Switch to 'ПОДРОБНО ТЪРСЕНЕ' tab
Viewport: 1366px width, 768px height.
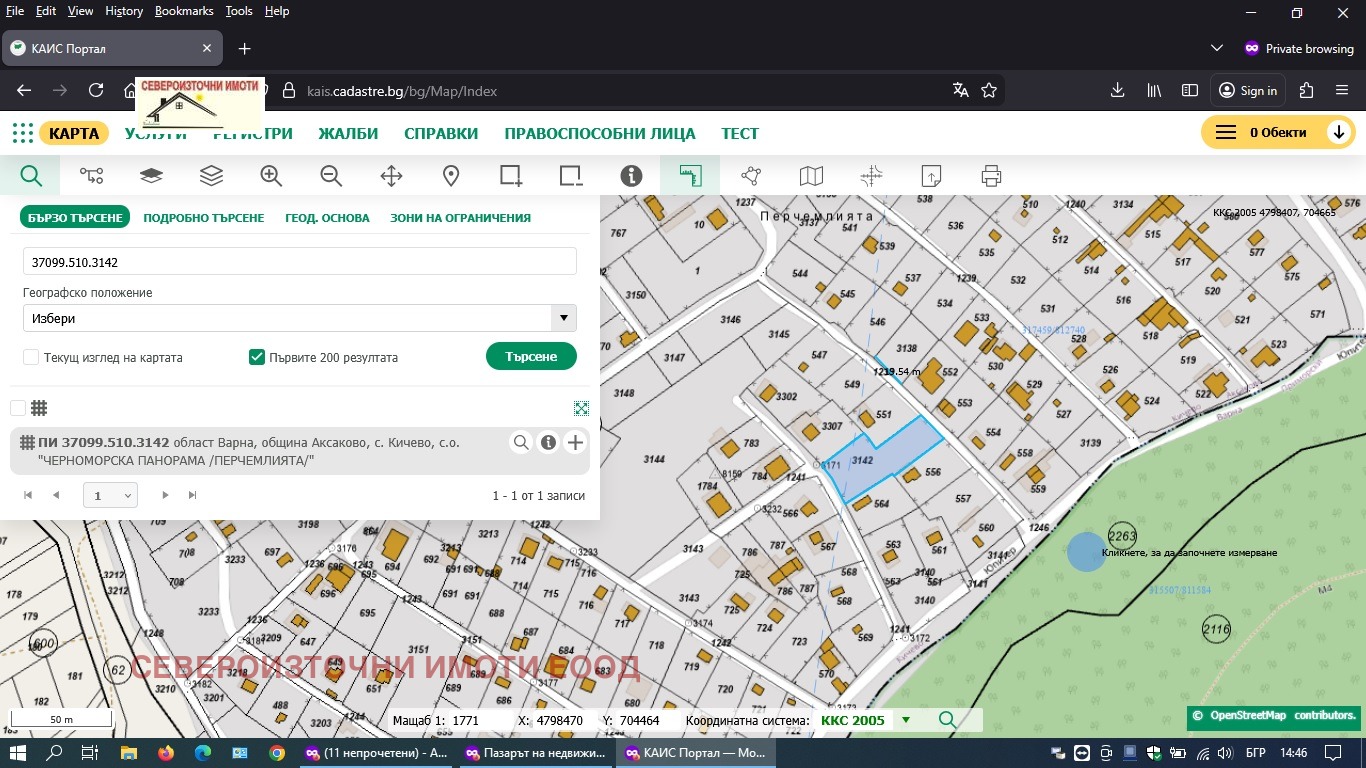[204, 217]
